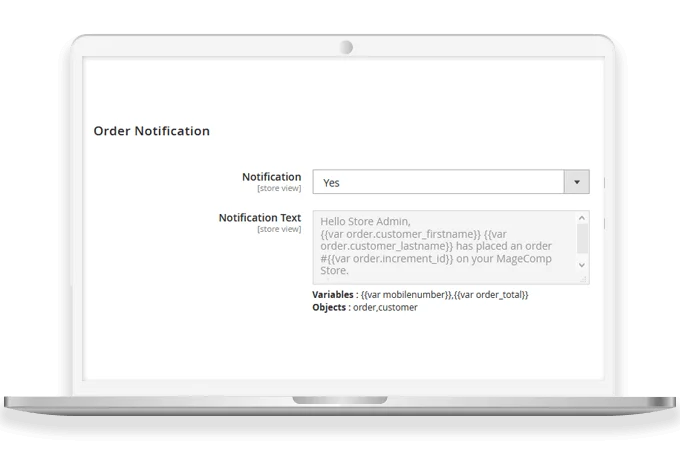Viewport: 680px width, 450px height.
Task: Click the textarea scroll up arrow
Action: pos(582,218)
